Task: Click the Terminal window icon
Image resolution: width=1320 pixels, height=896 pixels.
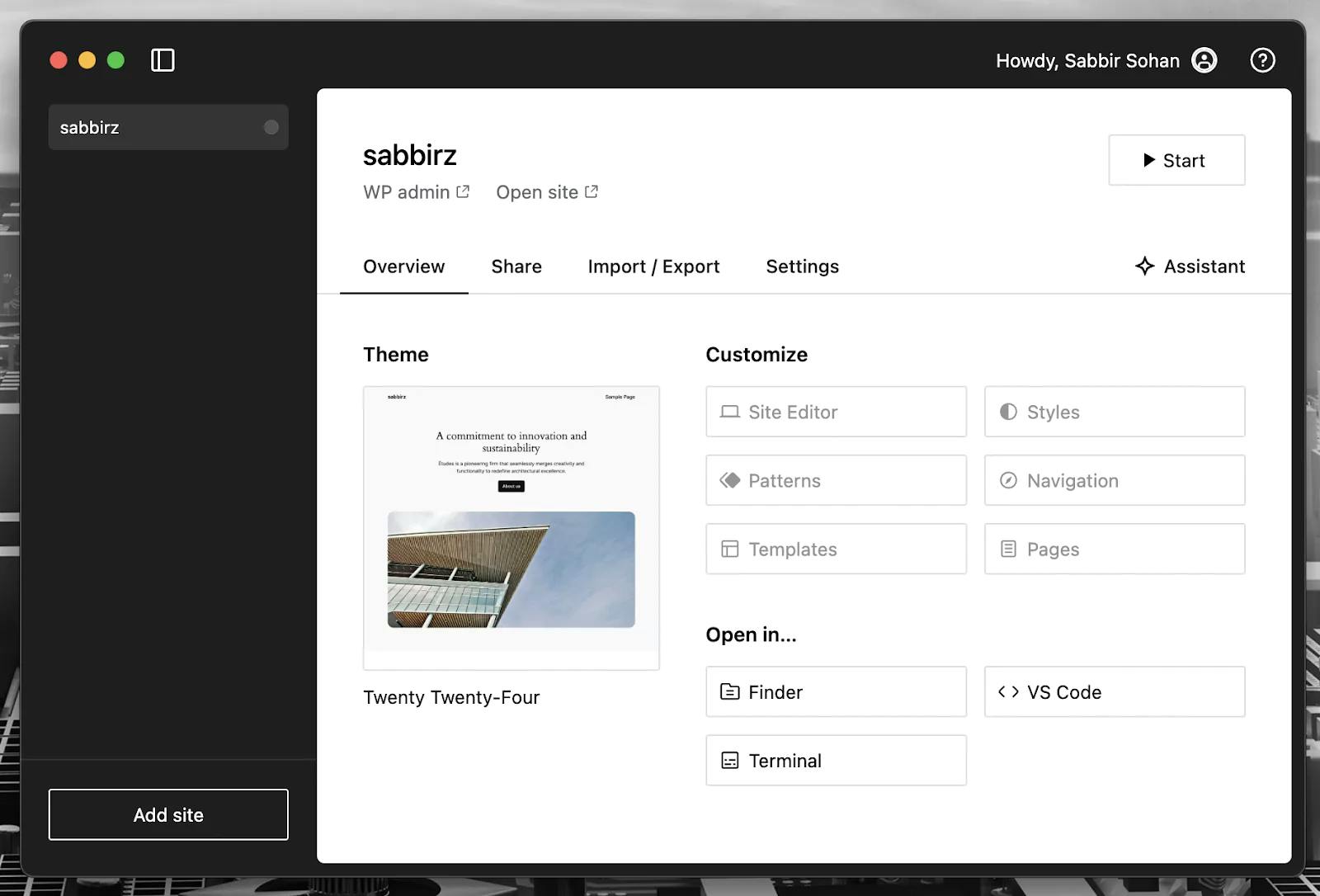Action: tap(729, 760)
